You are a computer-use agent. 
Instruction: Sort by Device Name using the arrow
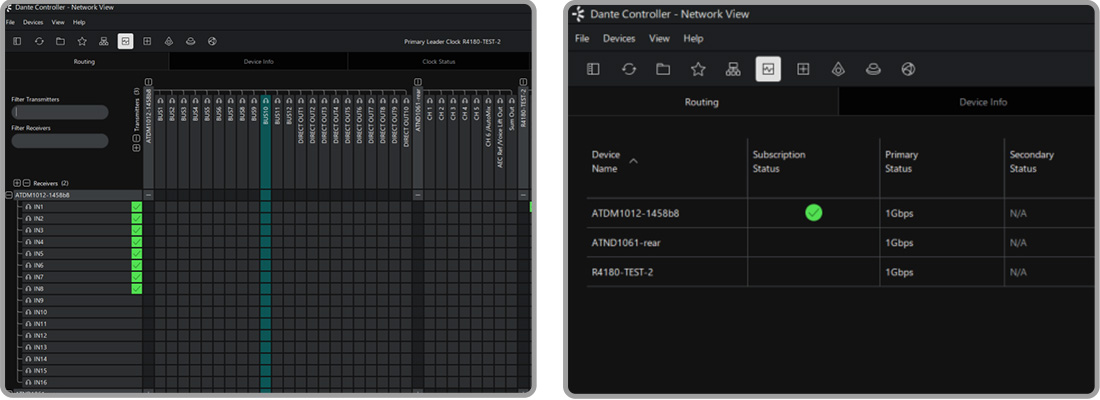[x=633, y=161]
